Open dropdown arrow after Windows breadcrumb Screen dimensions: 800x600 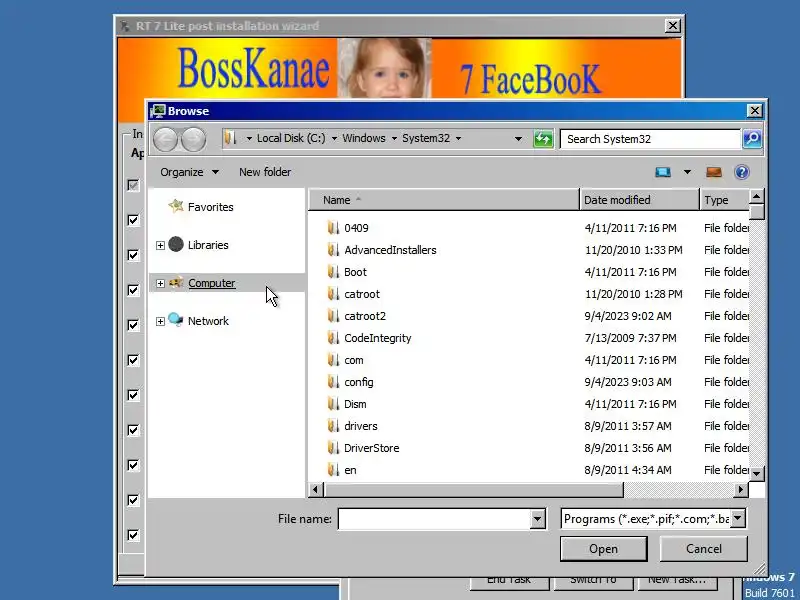click(394, 138)
